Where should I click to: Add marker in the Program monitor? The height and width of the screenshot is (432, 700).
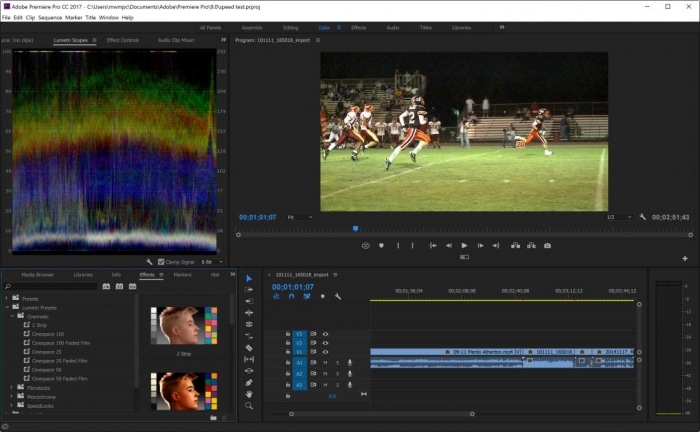coord(381,245)
